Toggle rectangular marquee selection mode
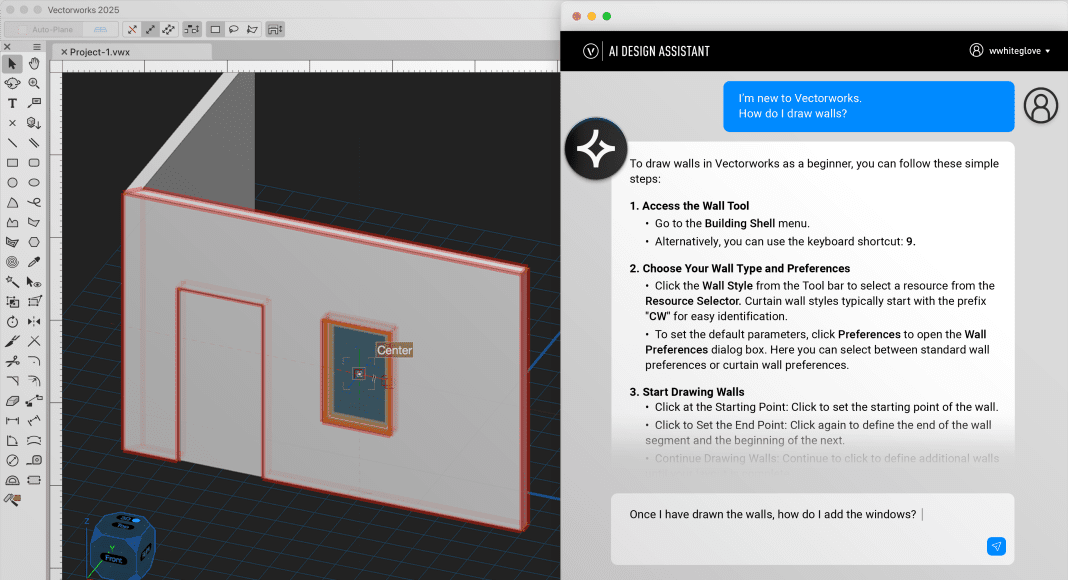Viewport: 1068px width, 580px height. click(215, 30)
